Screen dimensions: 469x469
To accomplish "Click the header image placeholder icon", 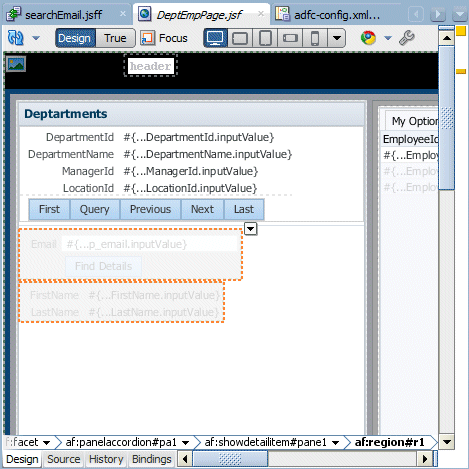I will point(16,64).
